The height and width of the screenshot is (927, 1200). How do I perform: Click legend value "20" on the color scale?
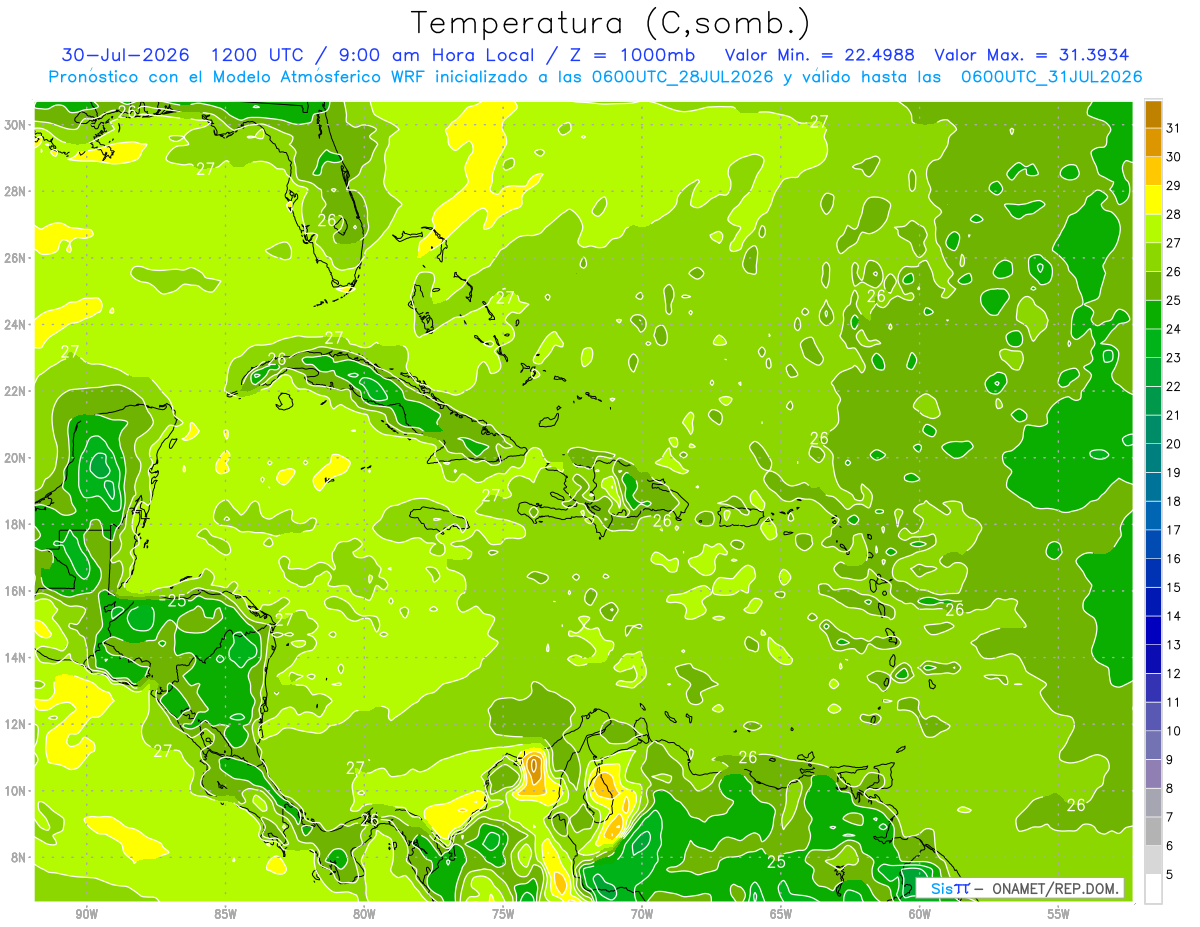pyautogui.click(x=1173, y=444)
